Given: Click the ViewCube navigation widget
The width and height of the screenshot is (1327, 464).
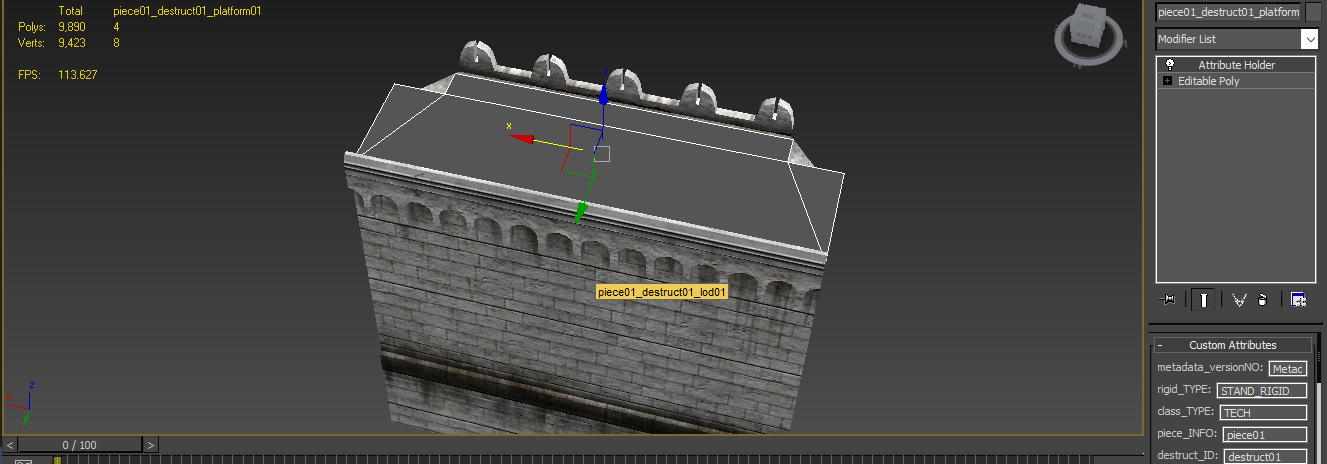Looking at the screenshot, I should coord(1086,34).
